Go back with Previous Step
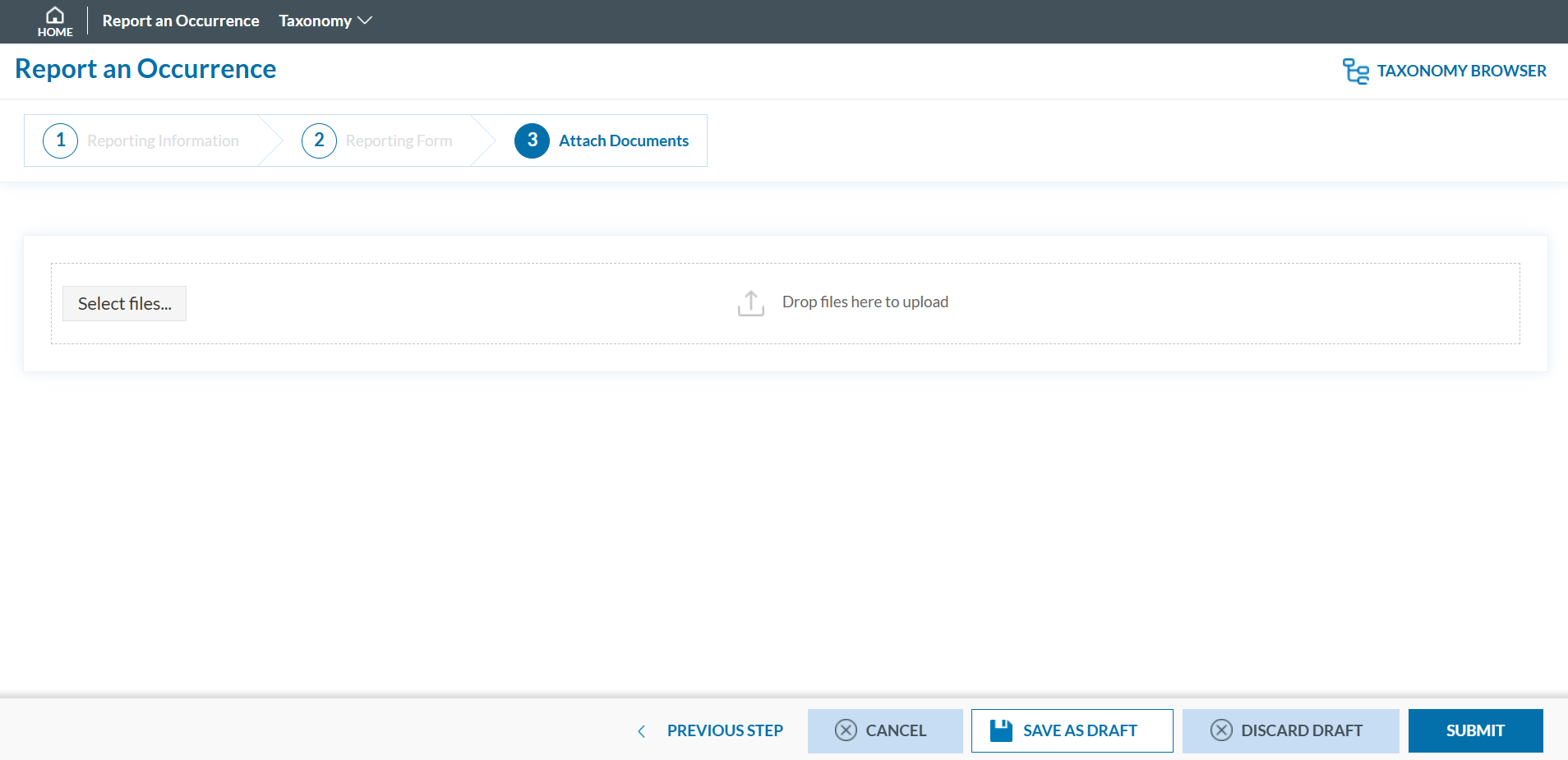Image resolution: width=1568 pixels, height=760 pixels. pos(710,731)
